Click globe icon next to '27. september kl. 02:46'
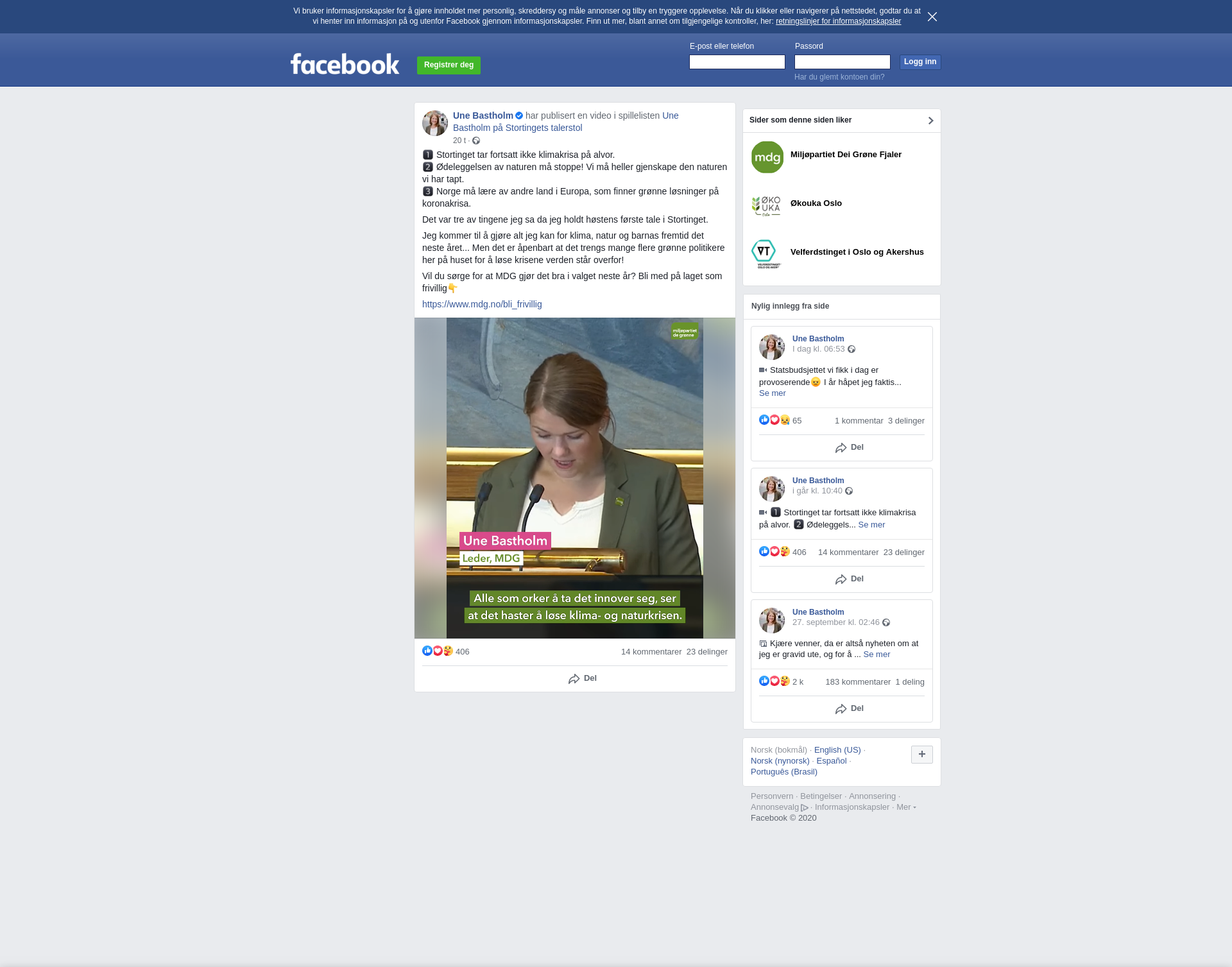 886,623
